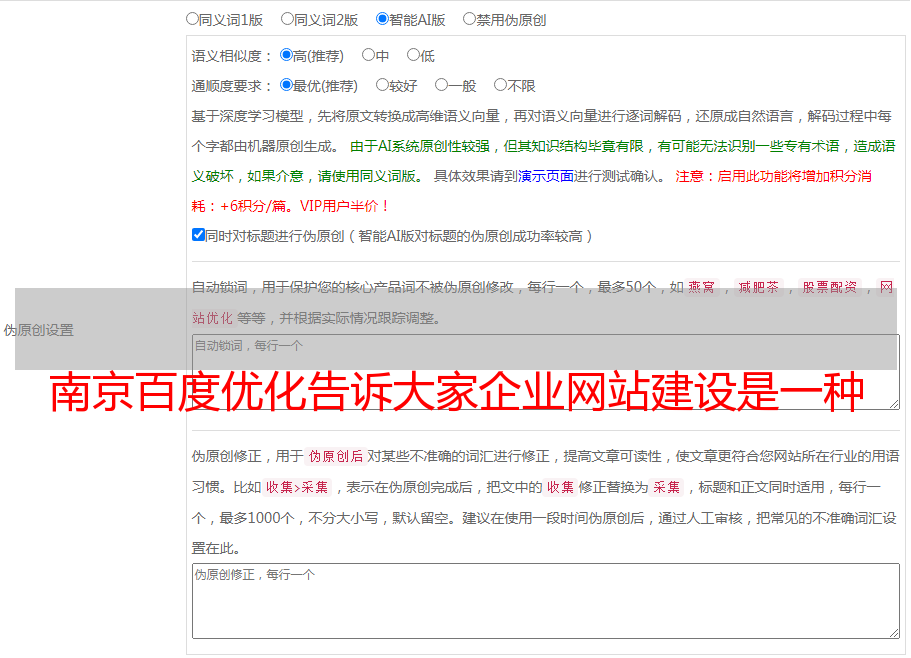Click the 语义相似度： label
The height and width of the screenshot is (658, 911).
[232, 56]
